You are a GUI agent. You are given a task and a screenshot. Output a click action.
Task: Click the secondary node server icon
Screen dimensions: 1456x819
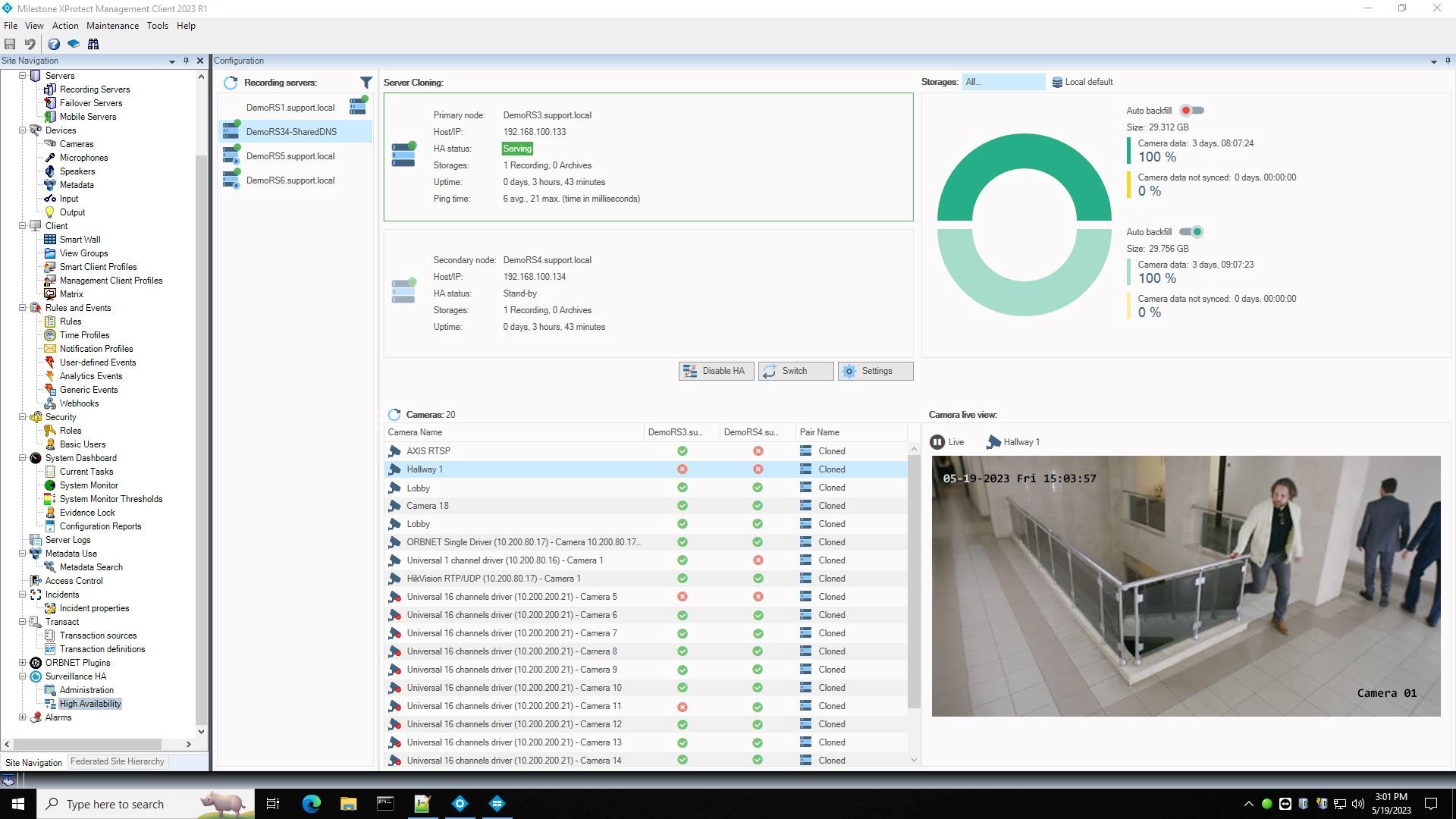[403, 291]
